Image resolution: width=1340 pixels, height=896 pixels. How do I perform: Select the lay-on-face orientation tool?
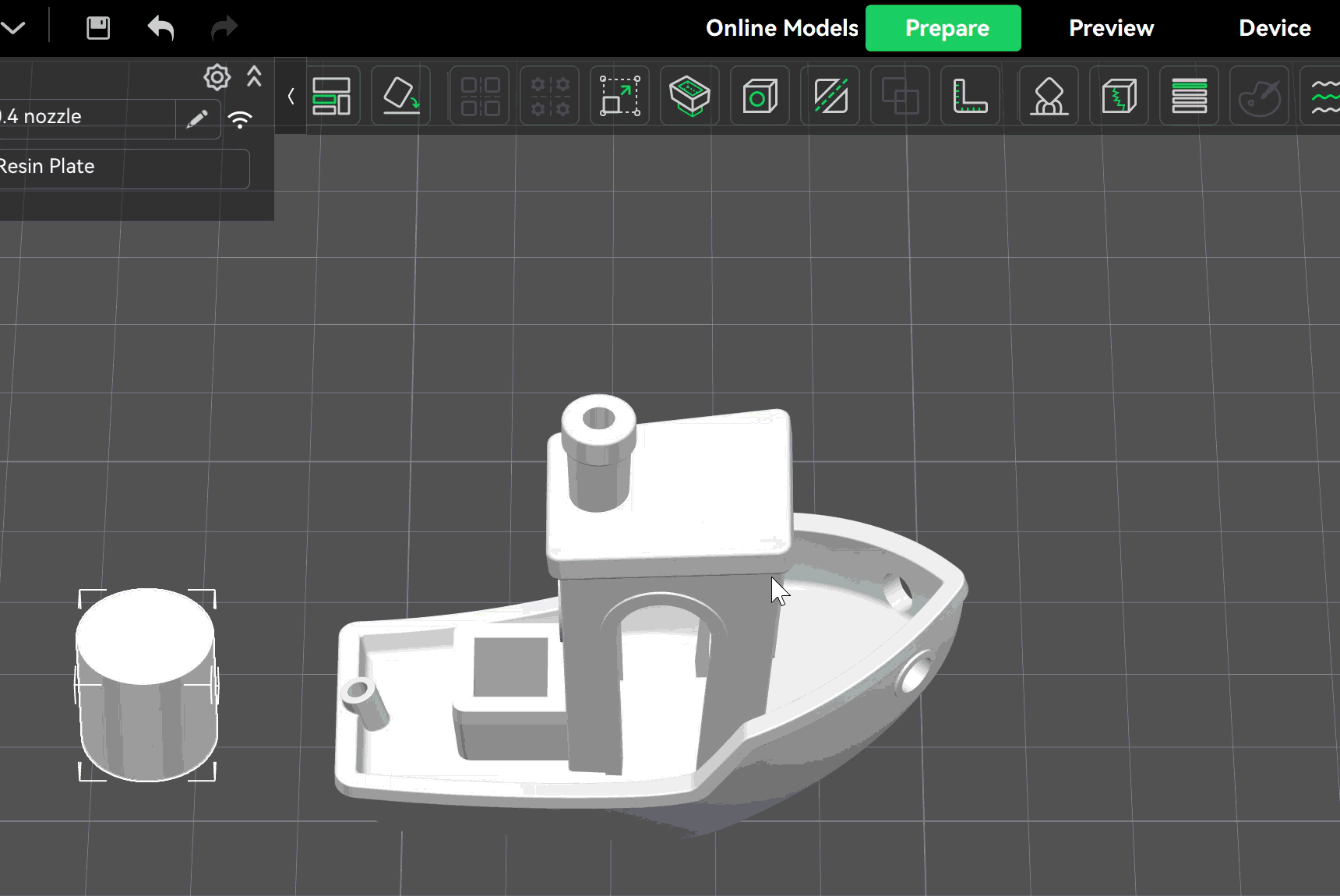point(401,97)
